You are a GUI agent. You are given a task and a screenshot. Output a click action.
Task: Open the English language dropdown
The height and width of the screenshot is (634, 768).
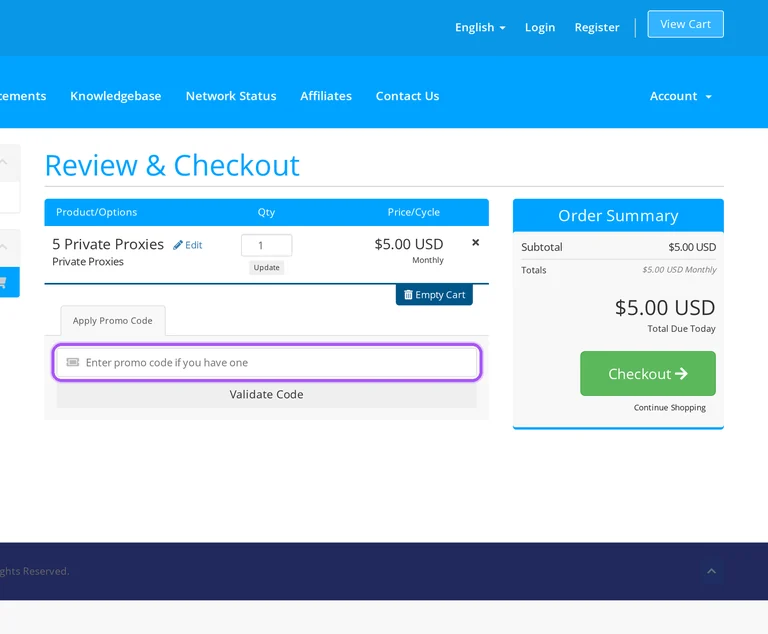coord(480,27)
